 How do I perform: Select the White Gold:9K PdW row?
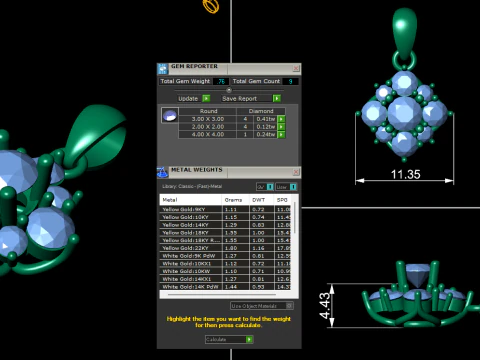[225, 256]
